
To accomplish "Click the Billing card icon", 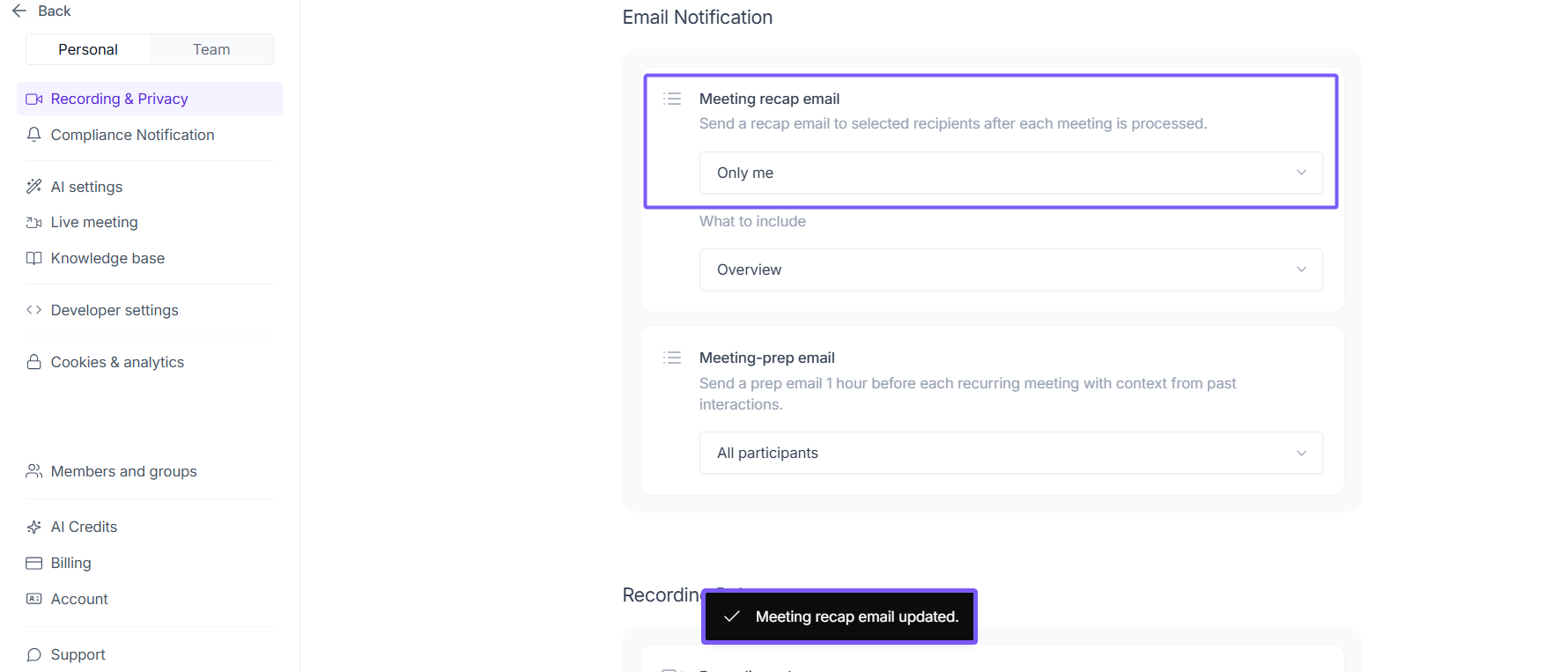I will tap(34, 563).
